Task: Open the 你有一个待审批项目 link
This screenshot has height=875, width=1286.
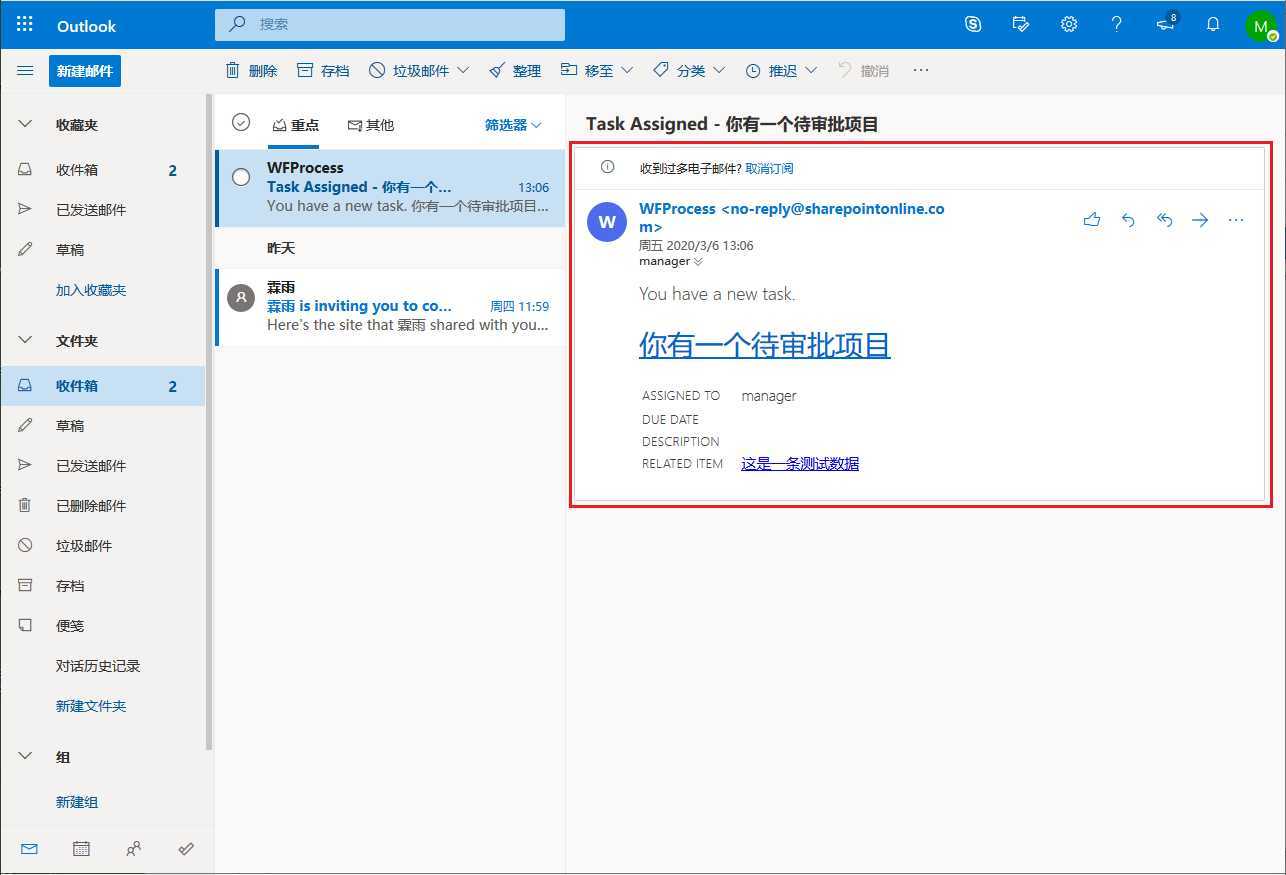Action: 765,345
